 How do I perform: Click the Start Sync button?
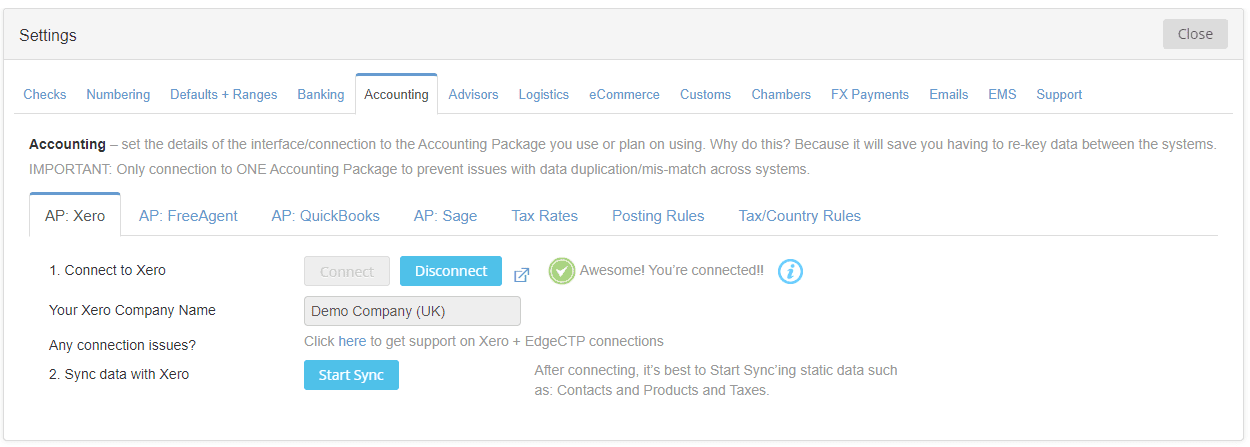click(351, 375)
